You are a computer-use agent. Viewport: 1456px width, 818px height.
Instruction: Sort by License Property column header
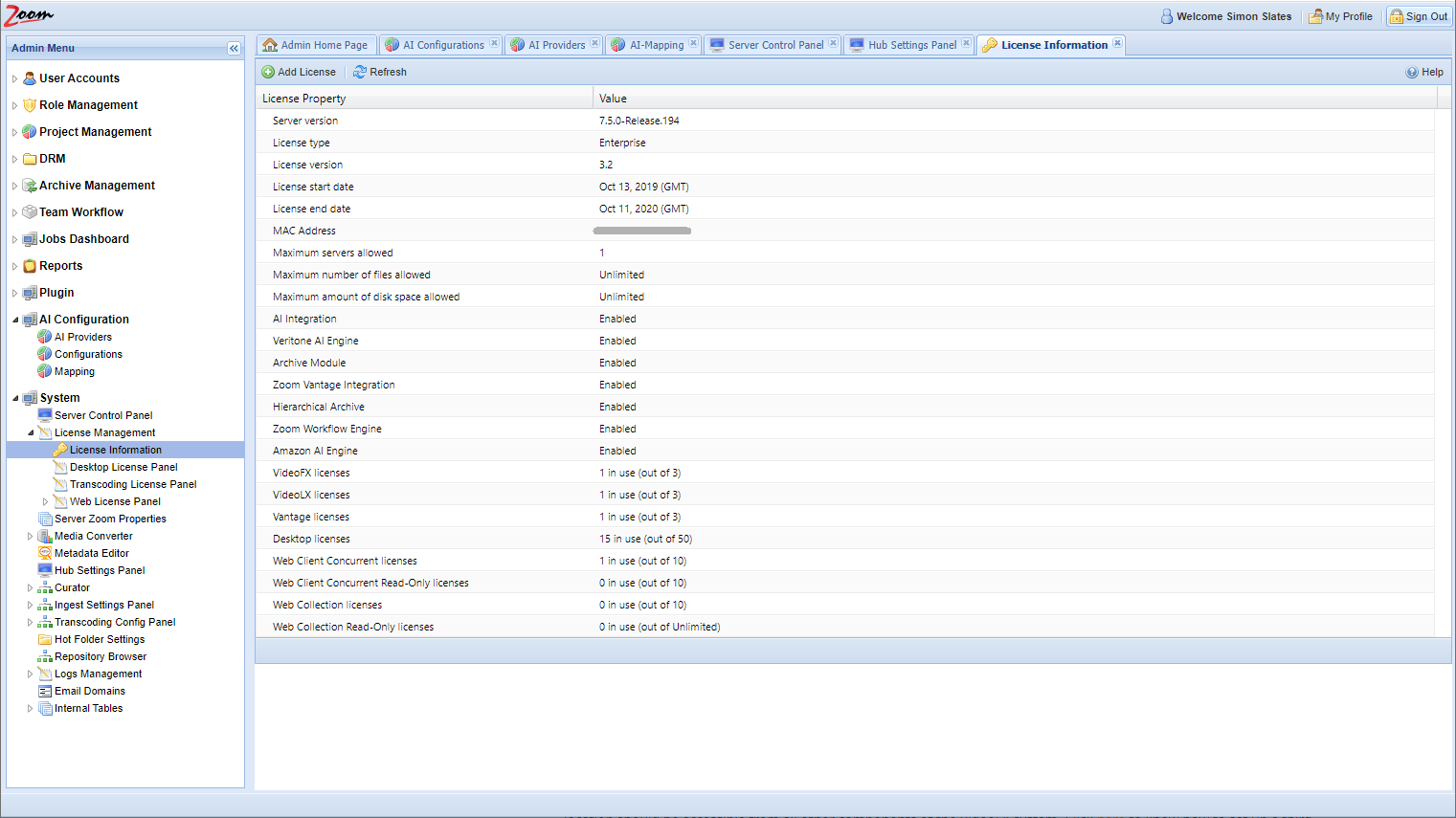click(424, 99)
